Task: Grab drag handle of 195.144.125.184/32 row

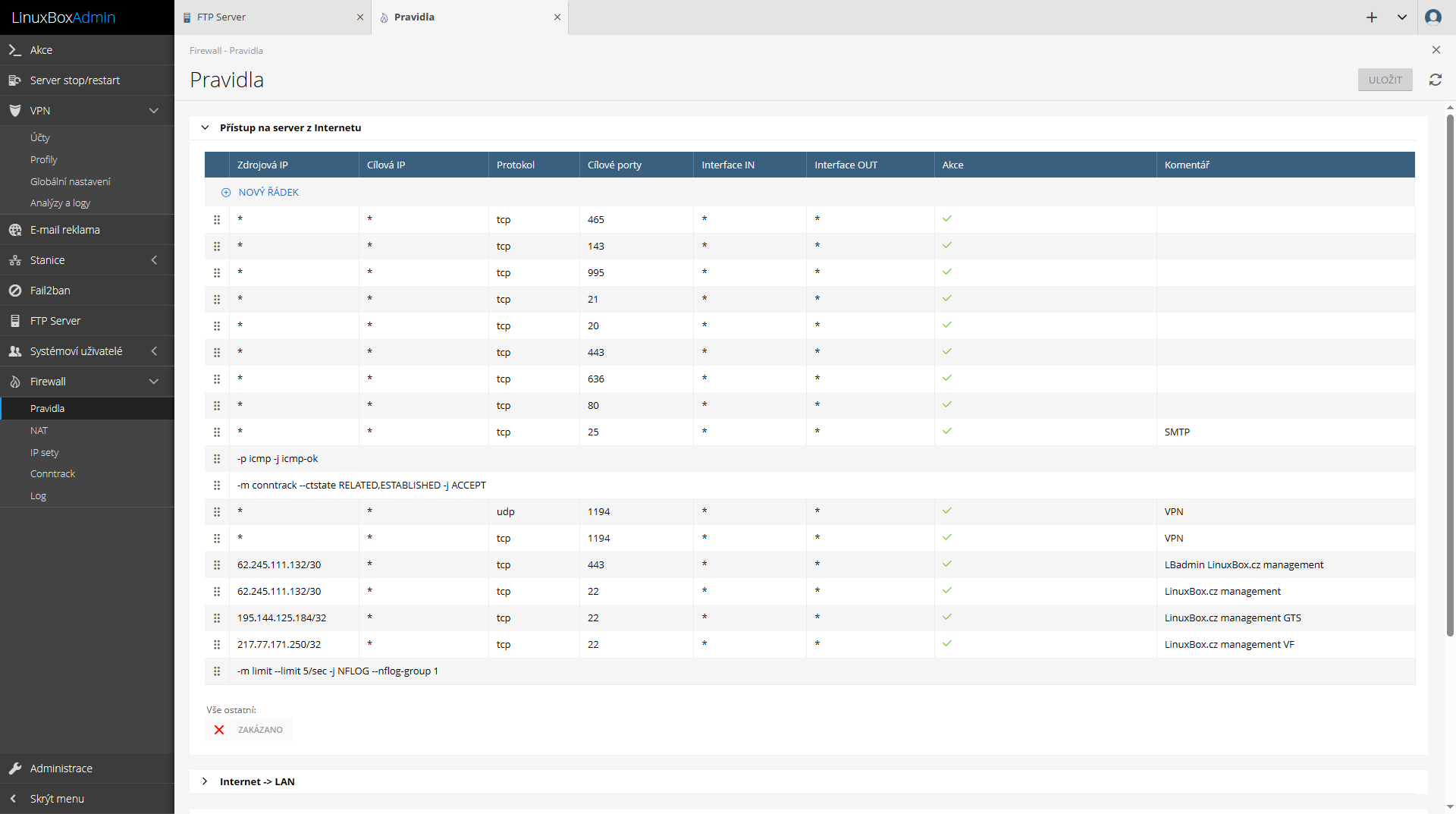Action: click(217, 618)
